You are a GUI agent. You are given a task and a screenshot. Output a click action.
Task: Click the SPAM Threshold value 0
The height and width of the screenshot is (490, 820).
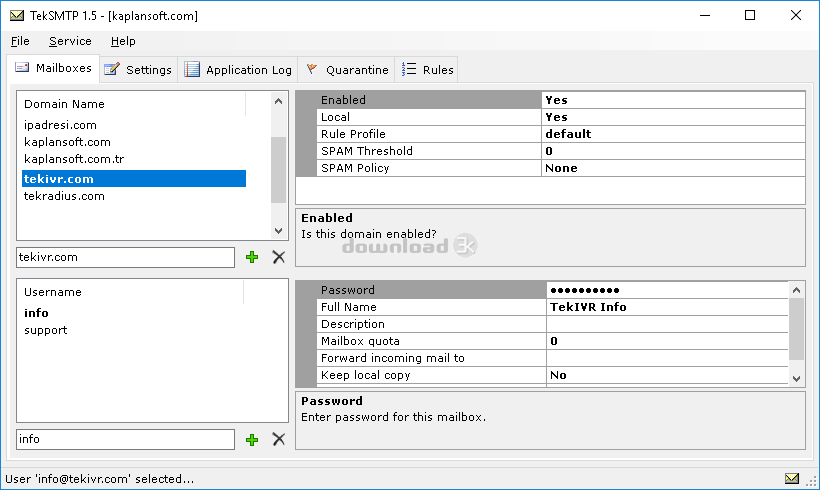673,151
